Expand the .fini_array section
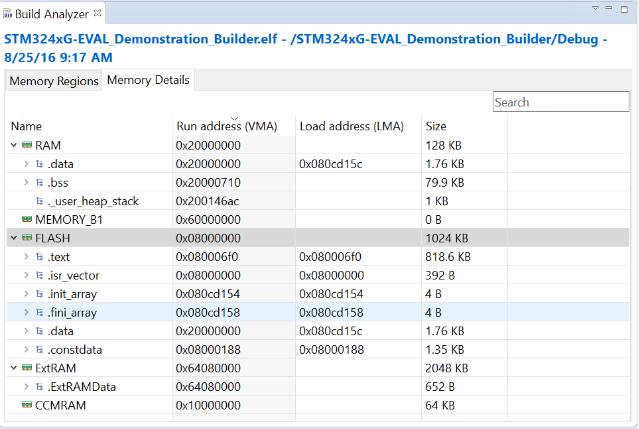Screen dimensions: 639x429 click(x=26, y=312)
